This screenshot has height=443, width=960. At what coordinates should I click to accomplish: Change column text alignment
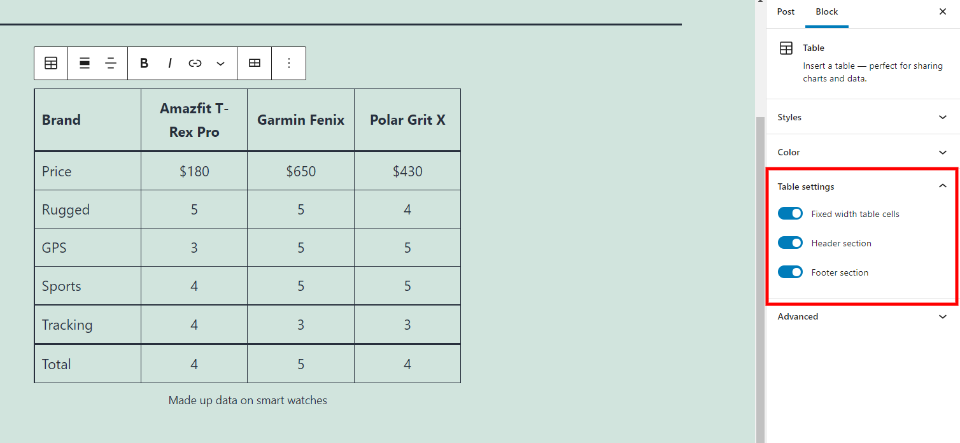pos(111,63)
